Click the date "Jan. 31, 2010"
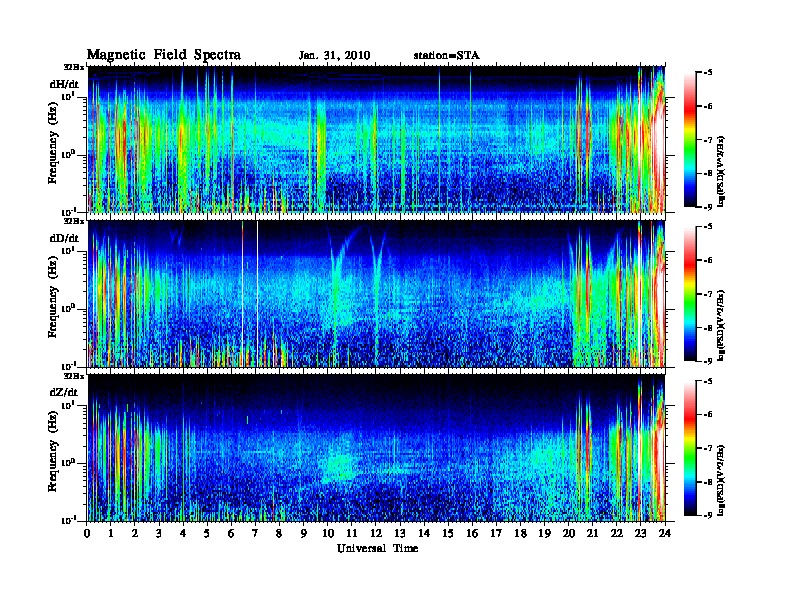792x612 pixels. [334, 56]
